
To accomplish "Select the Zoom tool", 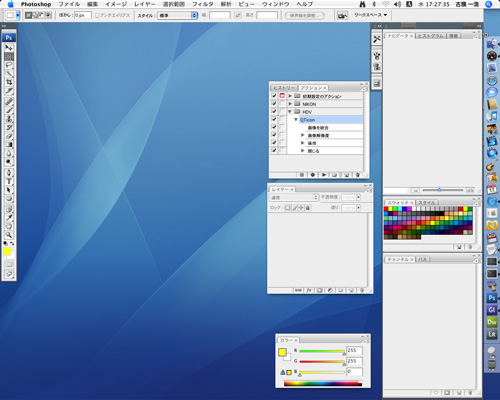I will [9, 235].
